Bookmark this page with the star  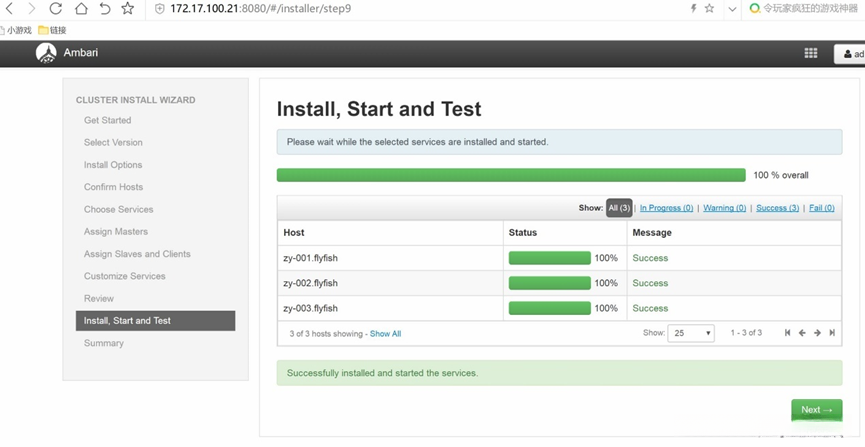[127, 9]
